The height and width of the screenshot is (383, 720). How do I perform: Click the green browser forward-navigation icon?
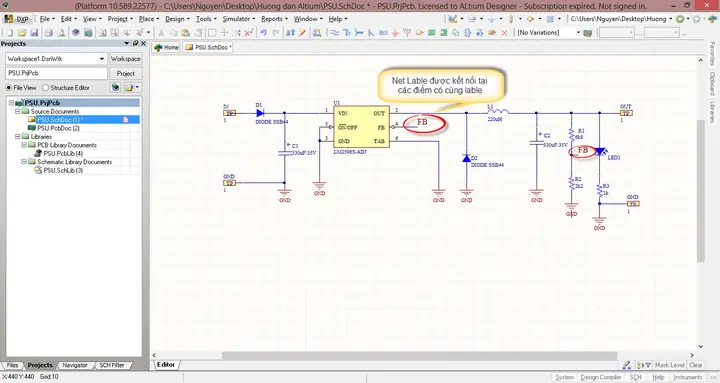tap(681, 19)
